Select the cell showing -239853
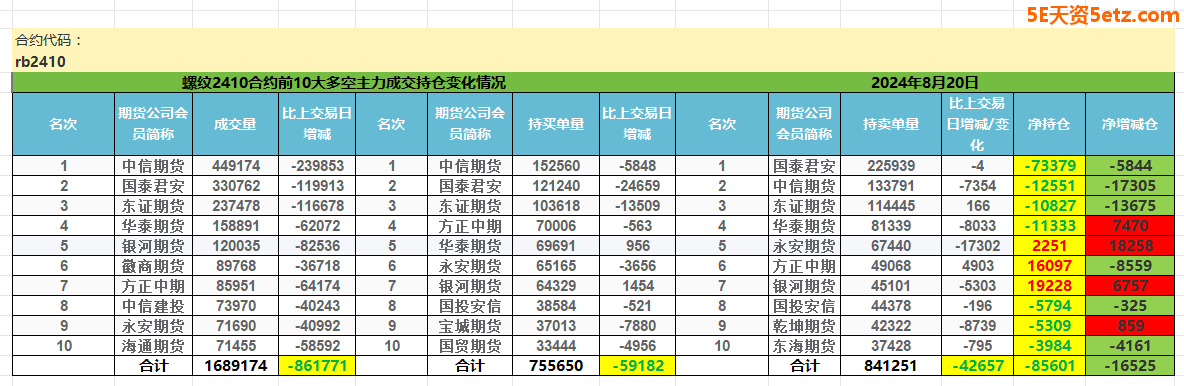 point(316,165)
